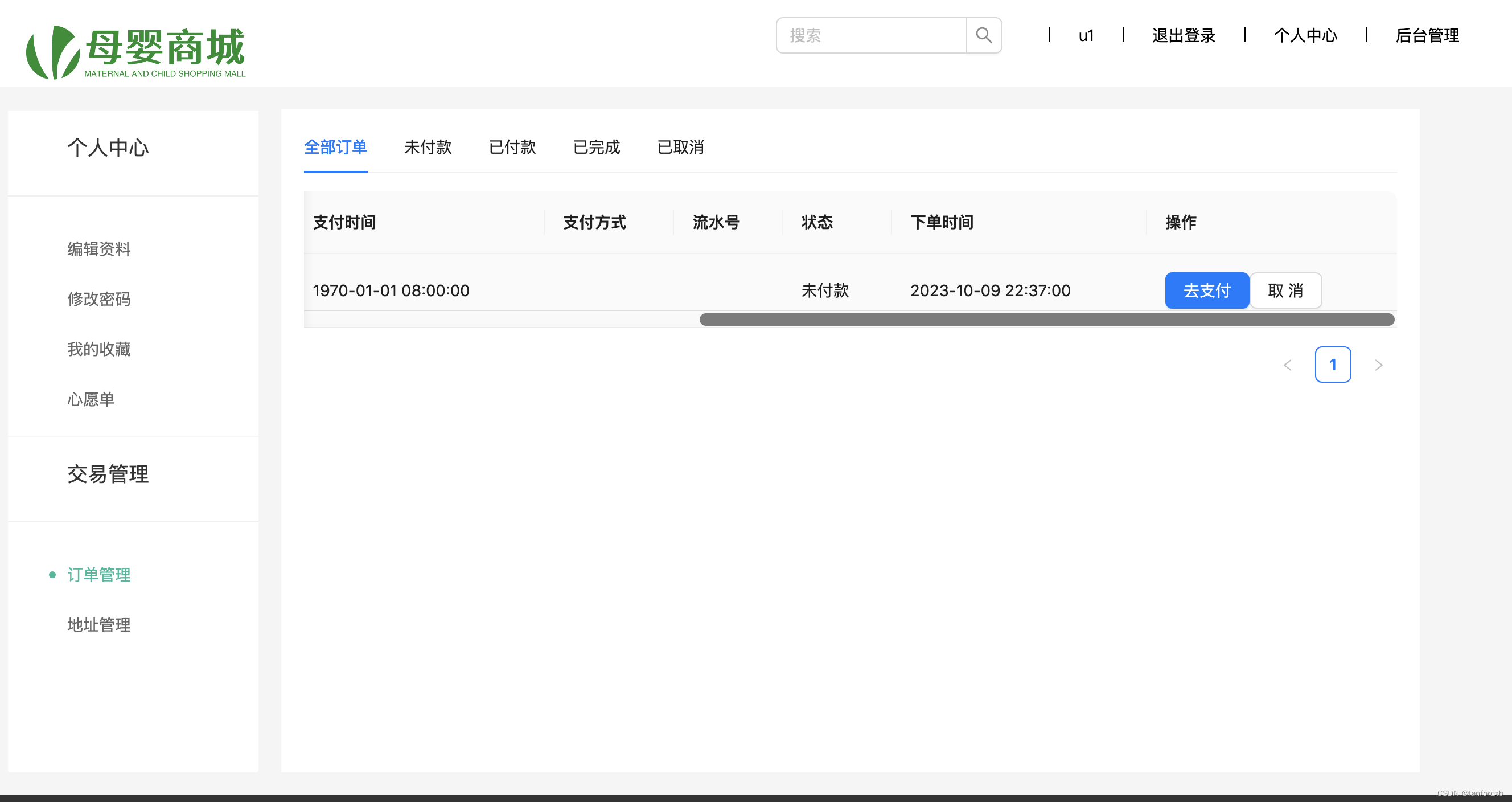Type in the 搜索 search field
Viewport: 1512px width, 802px height.
pos(871,35)
